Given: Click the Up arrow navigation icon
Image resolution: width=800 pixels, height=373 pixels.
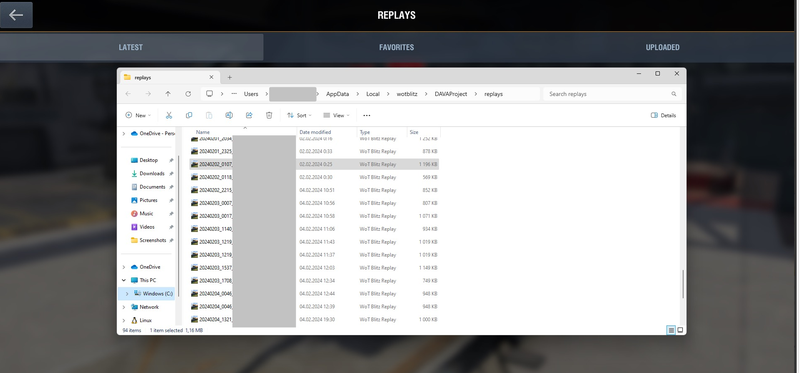Looking at the screenshot, I should tap(168, 94).
